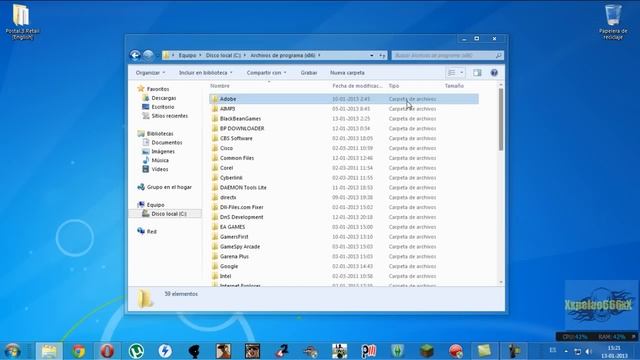Select the GameSpy Arcade folder
This screenshot has height=360, width=640.
point(240,247)
